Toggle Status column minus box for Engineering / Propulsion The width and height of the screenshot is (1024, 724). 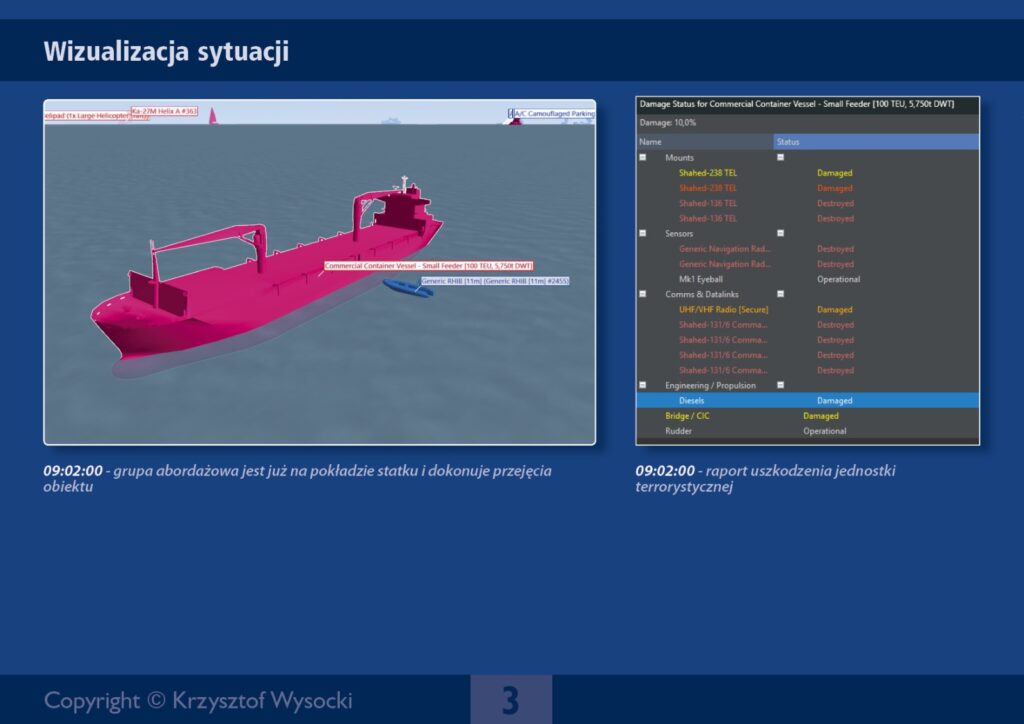point(781,385)
